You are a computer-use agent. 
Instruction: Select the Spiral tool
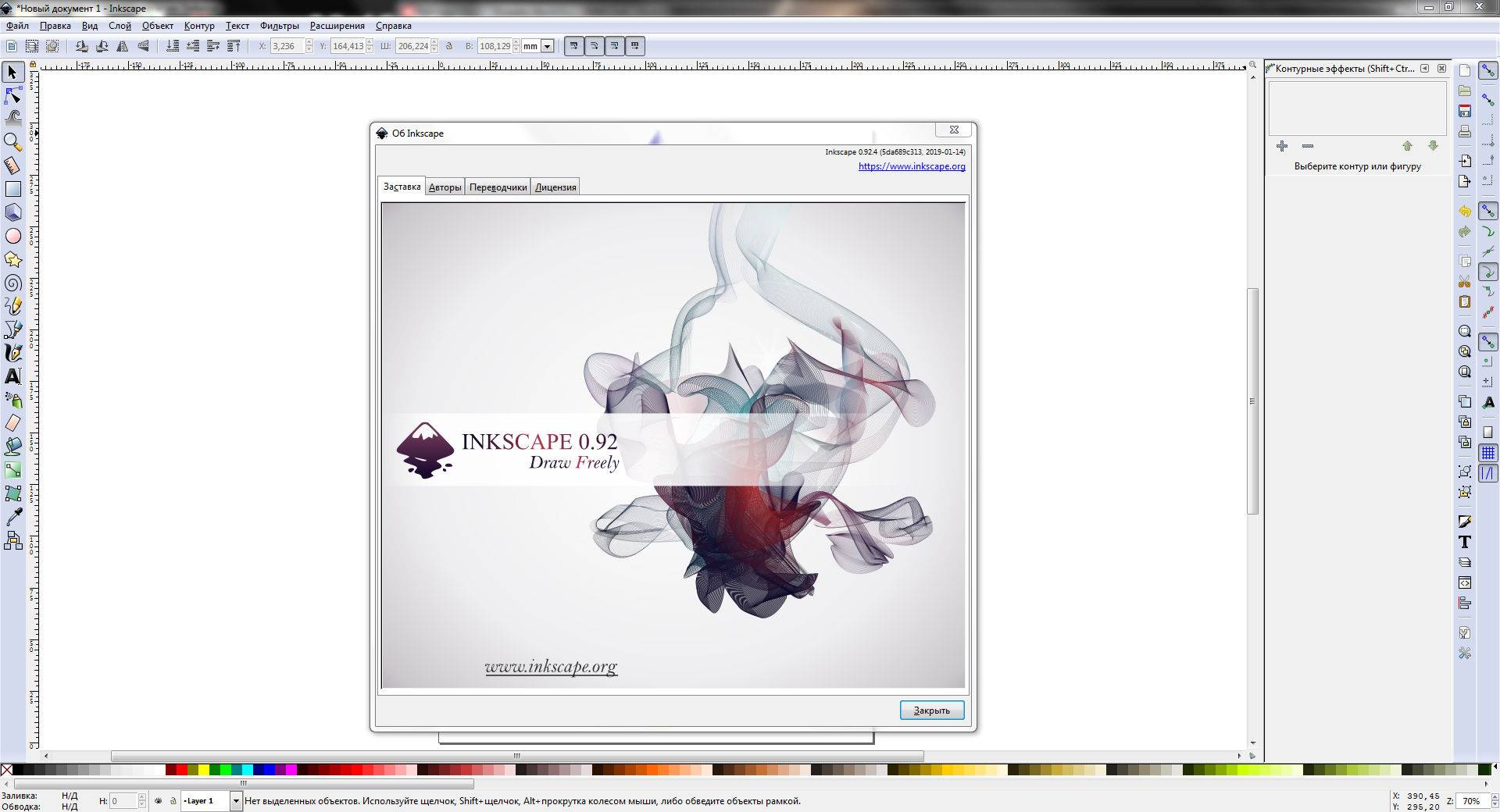pyautogui.click(x=12, y=283)
